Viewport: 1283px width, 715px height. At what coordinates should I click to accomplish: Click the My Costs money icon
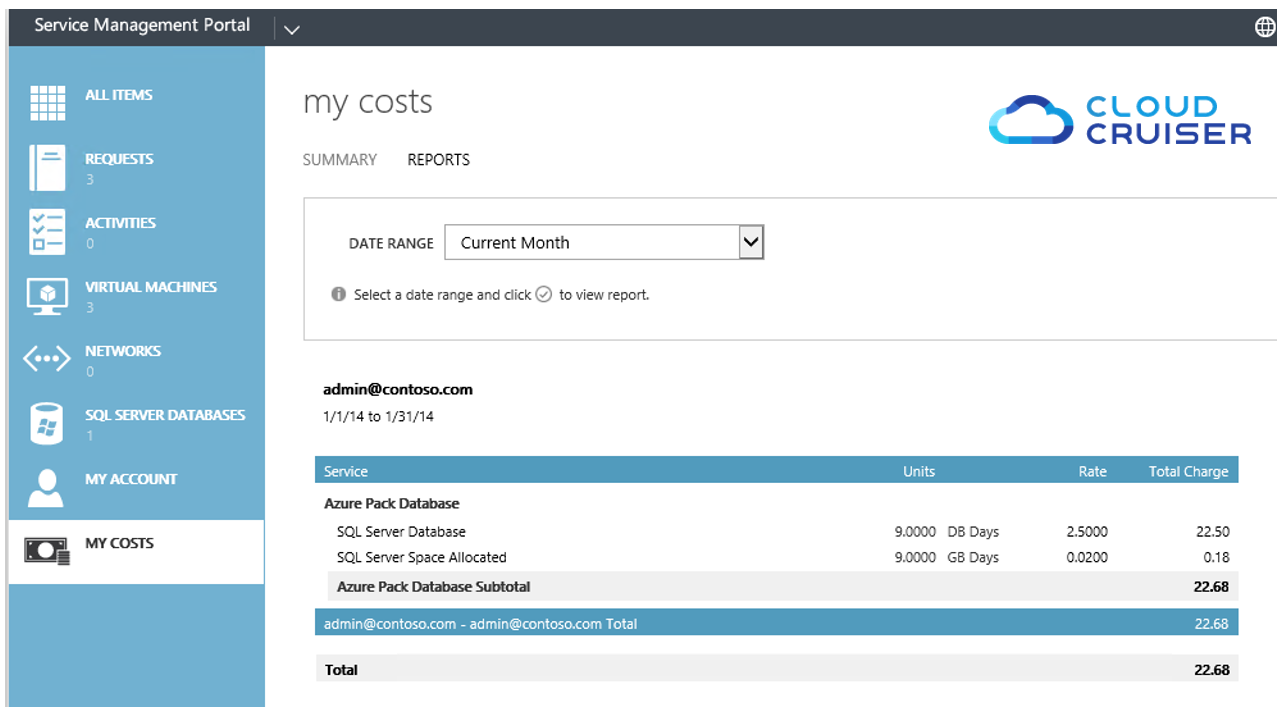pos(47,550)
